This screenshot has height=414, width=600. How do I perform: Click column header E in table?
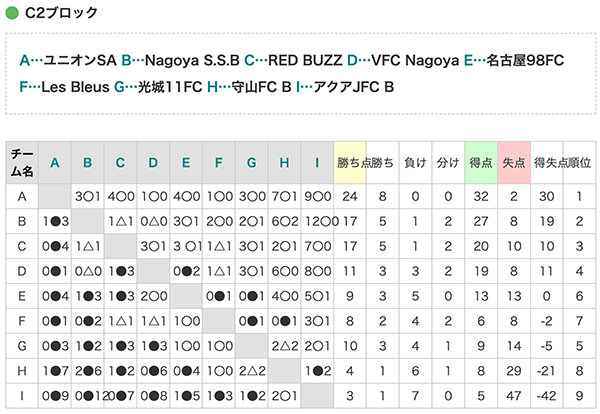coord(186,163)
